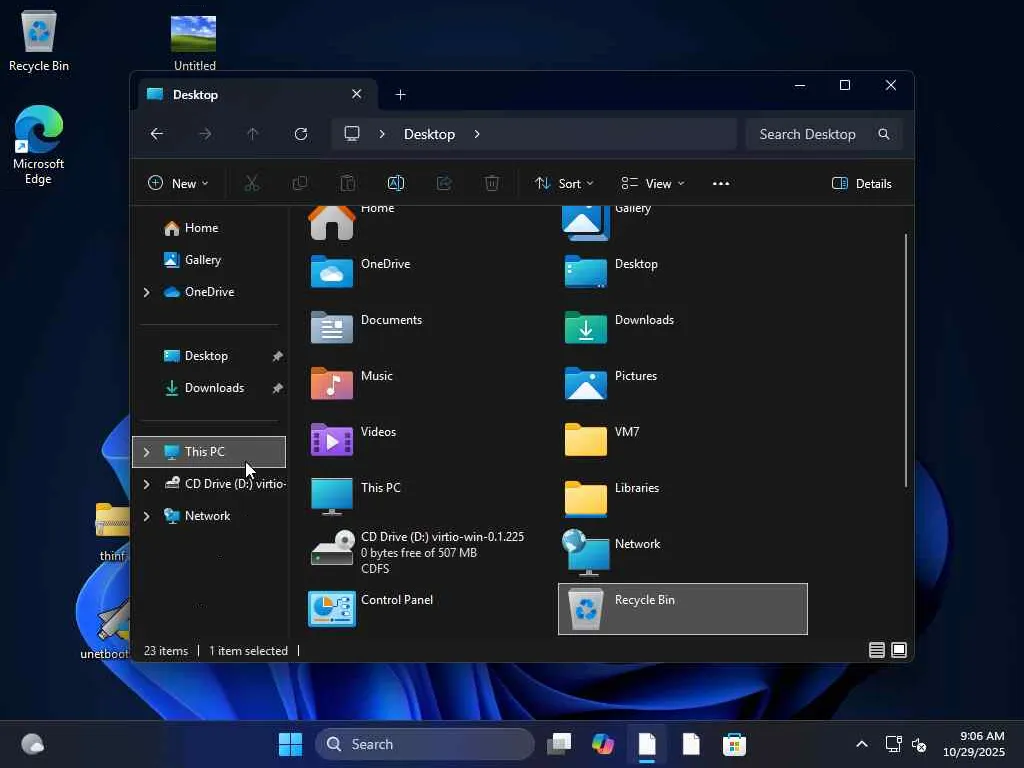1024x768 pixels.
Task: Open the View dropdown menu
Action: pyautogui.click(x=653, y=183)
